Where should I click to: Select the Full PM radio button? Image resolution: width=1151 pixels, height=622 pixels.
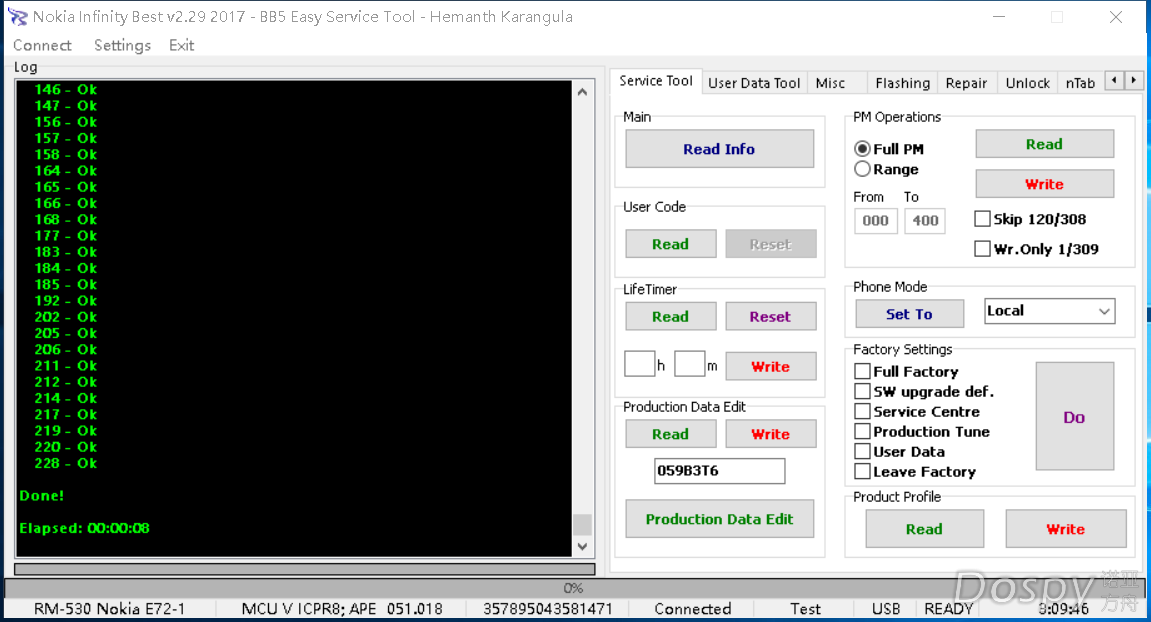(x=863, y=149)
